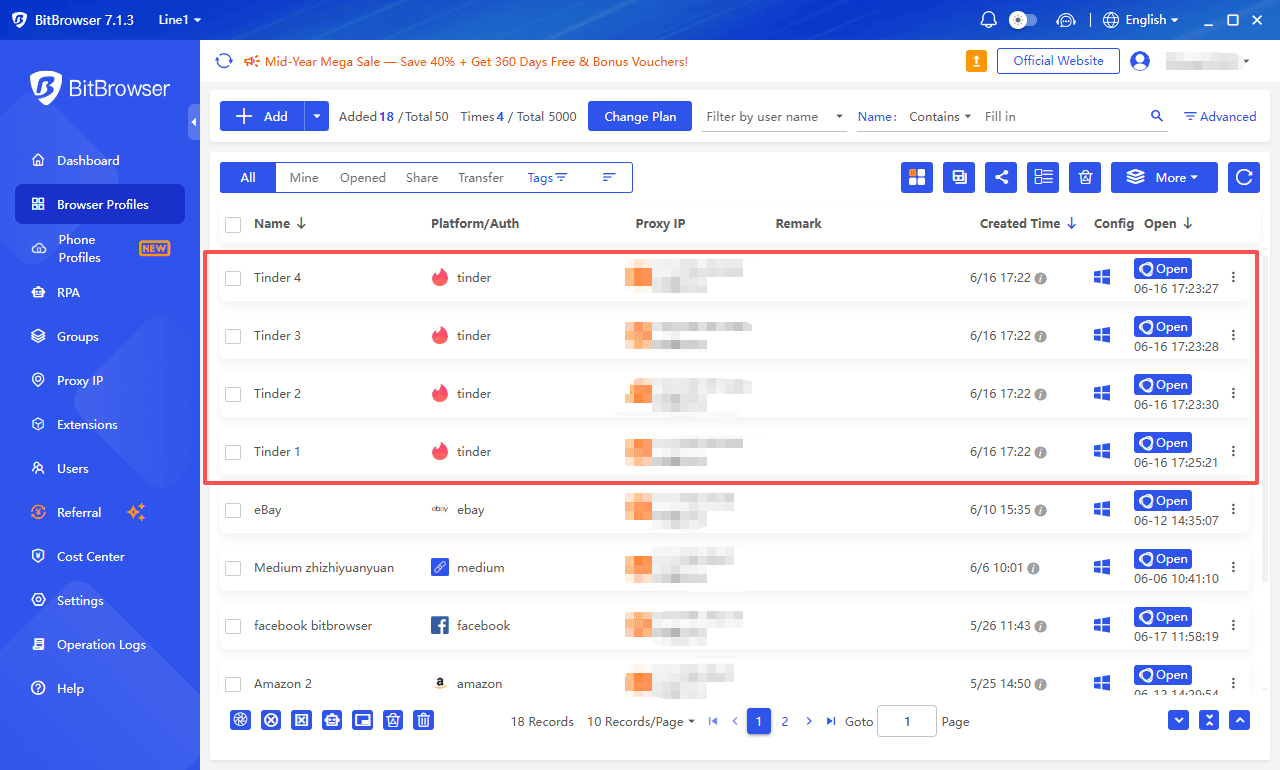Open Operation Logs in the sidebar
The width and height of the screenshot is (1280, 770).
100,644
